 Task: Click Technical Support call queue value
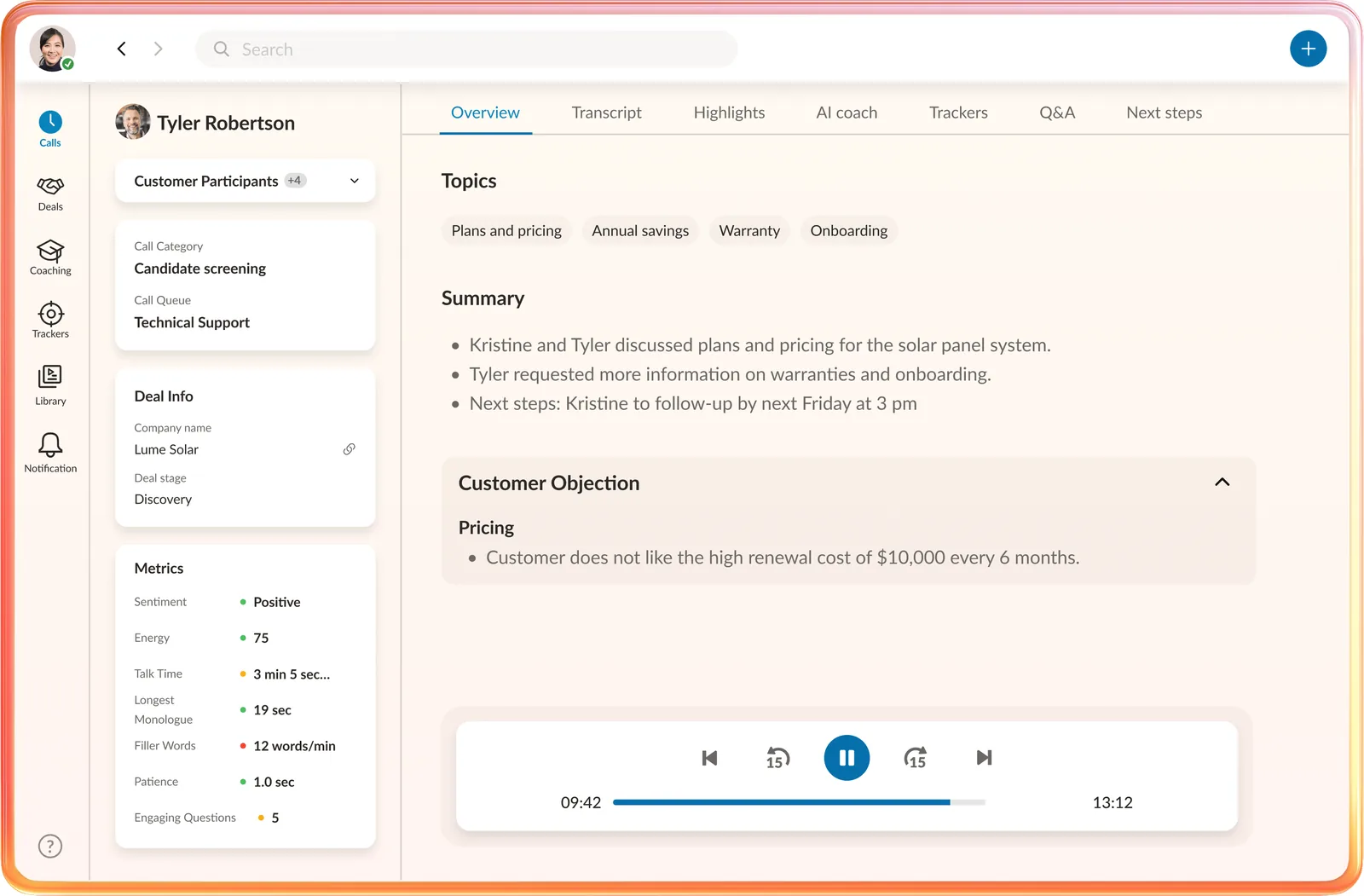pyautogui.click(x=192, y=322)
